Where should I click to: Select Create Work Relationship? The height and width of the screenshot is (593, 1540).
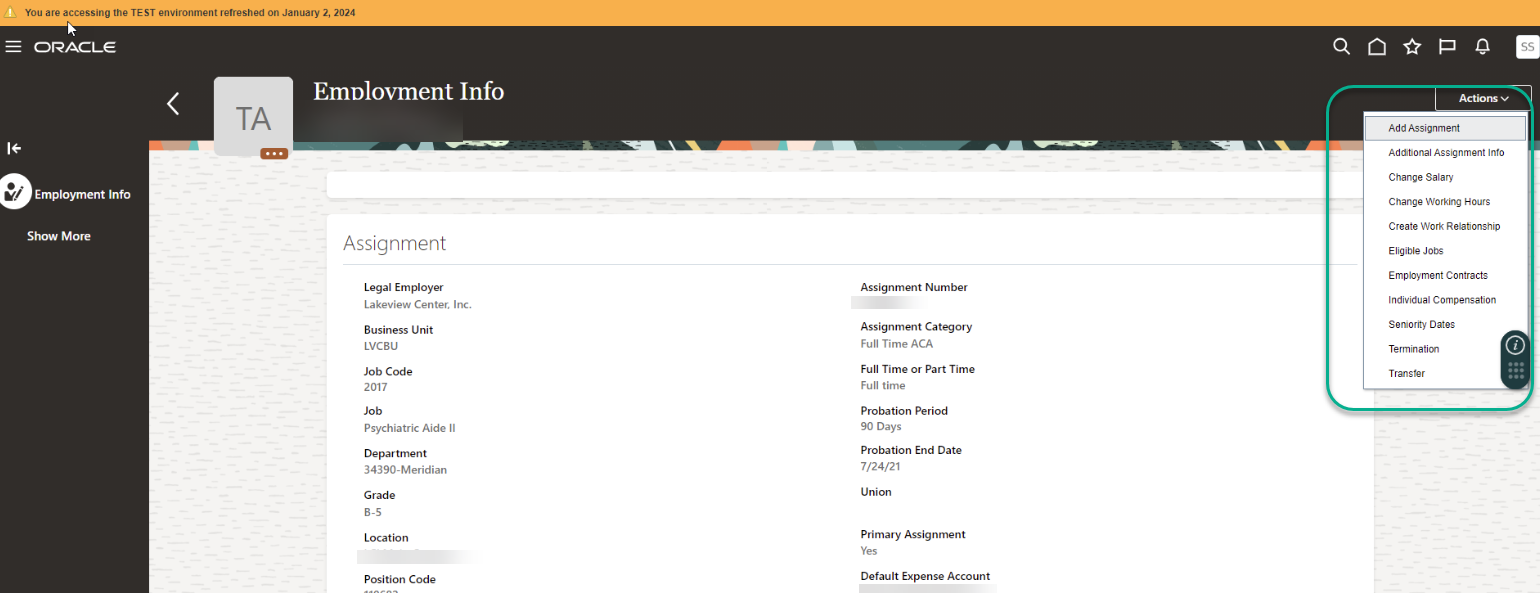1445,226
